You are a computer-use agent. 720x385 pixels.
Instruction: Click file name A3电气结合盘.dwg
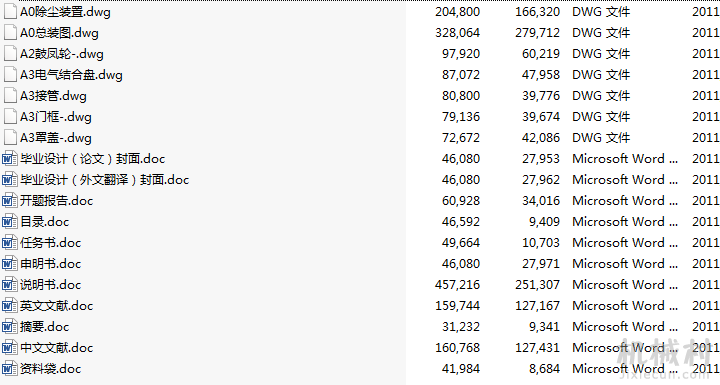pyautogui.click(x=71, y=74)
